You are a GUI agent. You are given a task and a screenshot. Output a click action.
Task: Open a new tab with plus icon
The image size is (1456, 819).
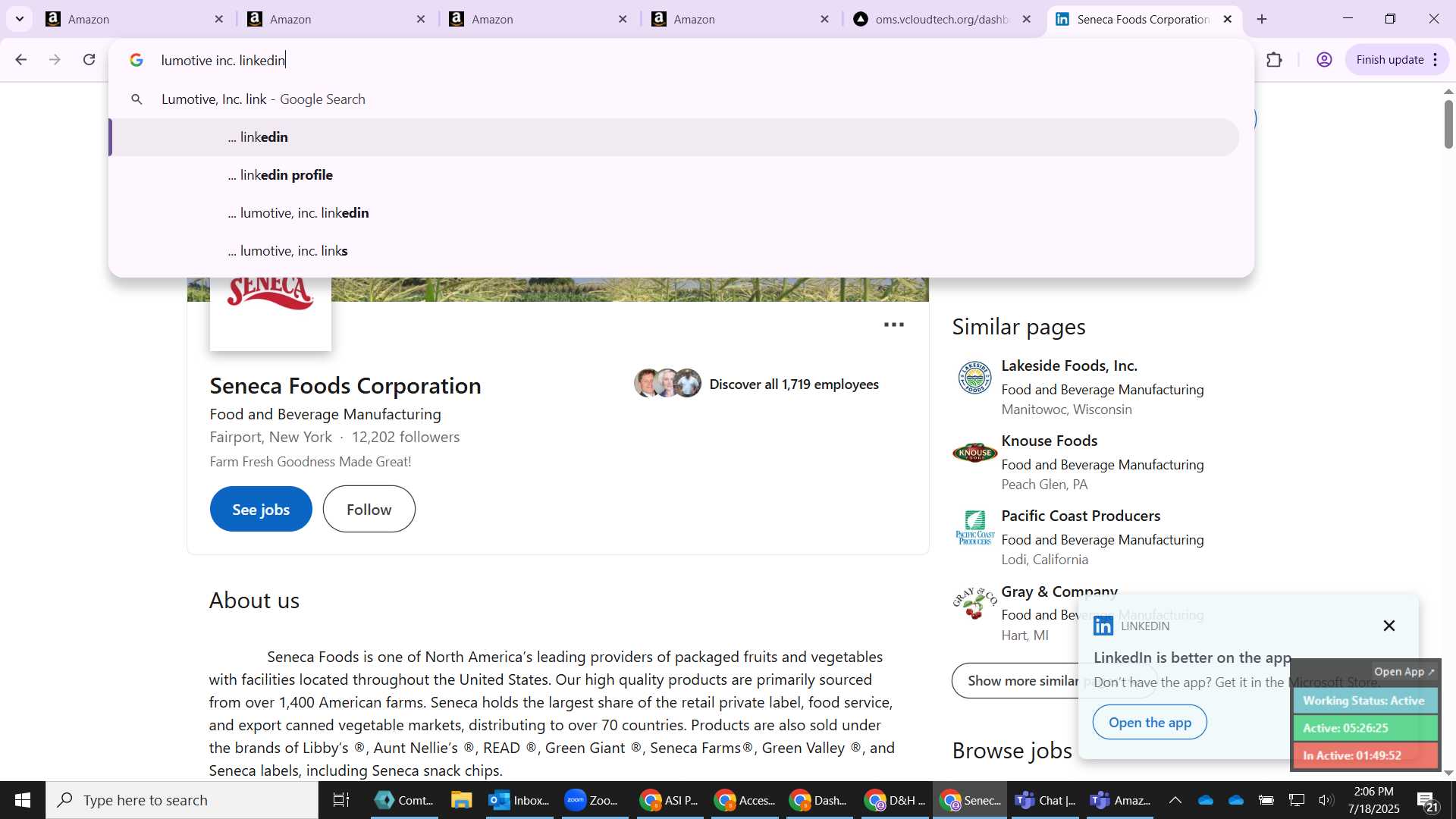pyautogui.click(x=1262, y=19)
